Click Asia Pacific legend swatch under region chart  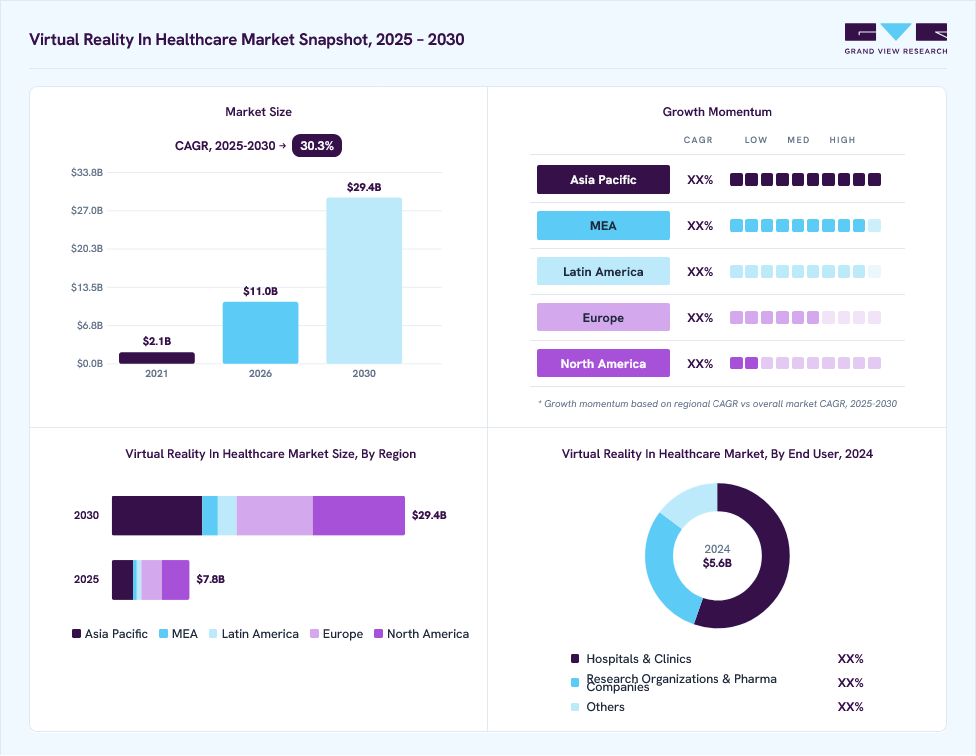(77, 634)
